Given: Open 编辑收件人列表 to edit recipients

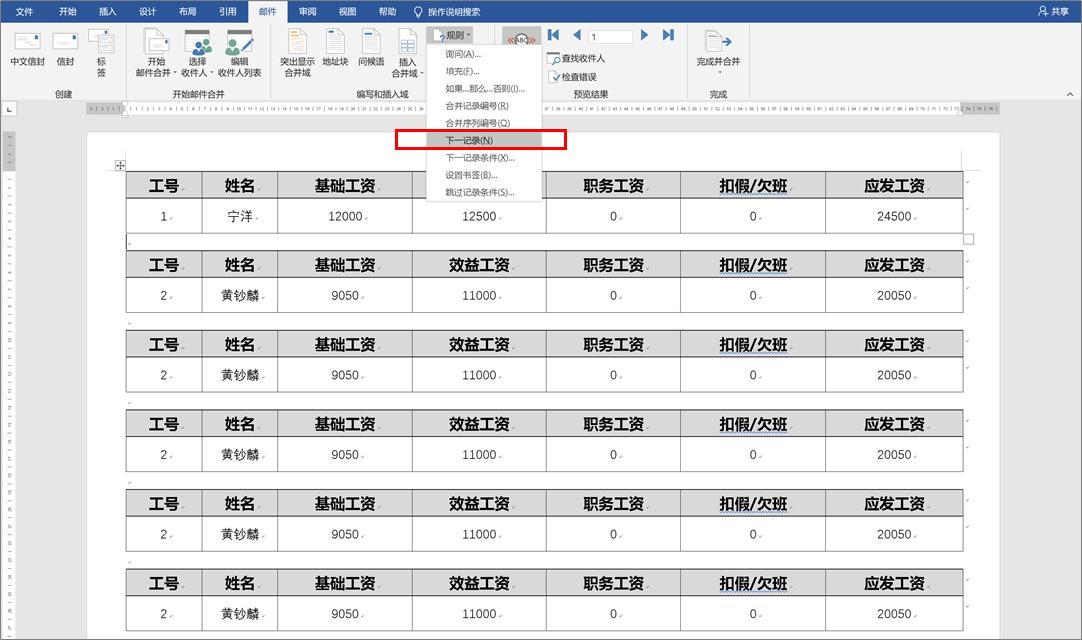Looking at the screenshot, I should click(239, 57).
